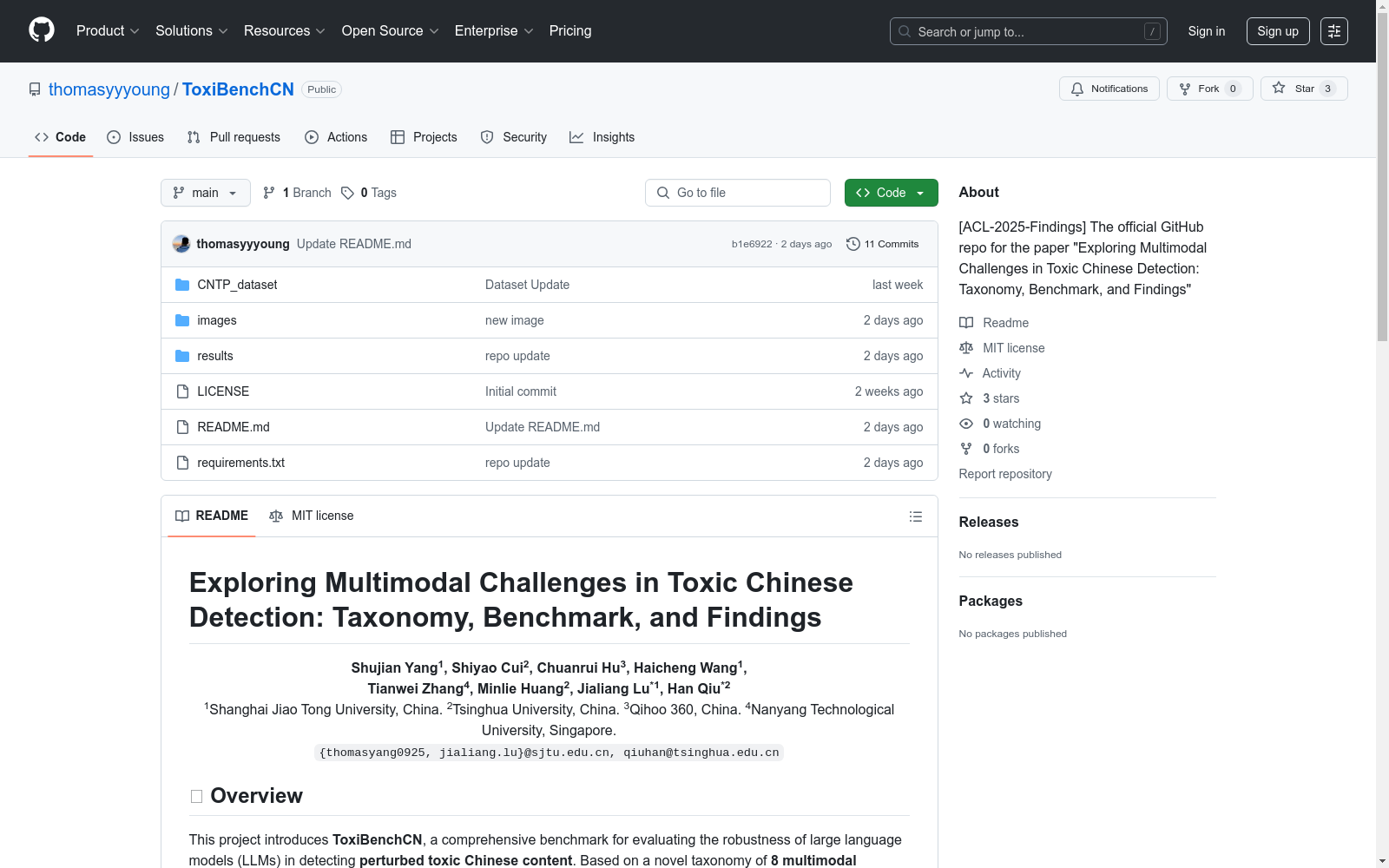Click the repository icon before the owner name
1389x868 pixels.
35,89
